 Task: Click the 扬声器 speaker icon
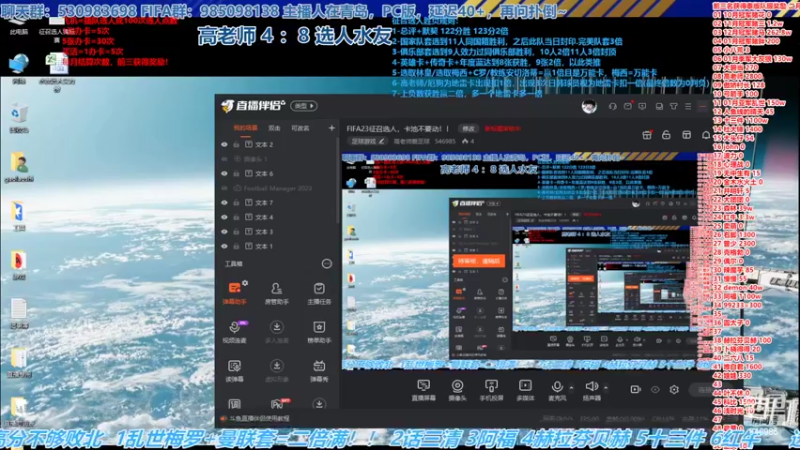(x=591, y=387)
